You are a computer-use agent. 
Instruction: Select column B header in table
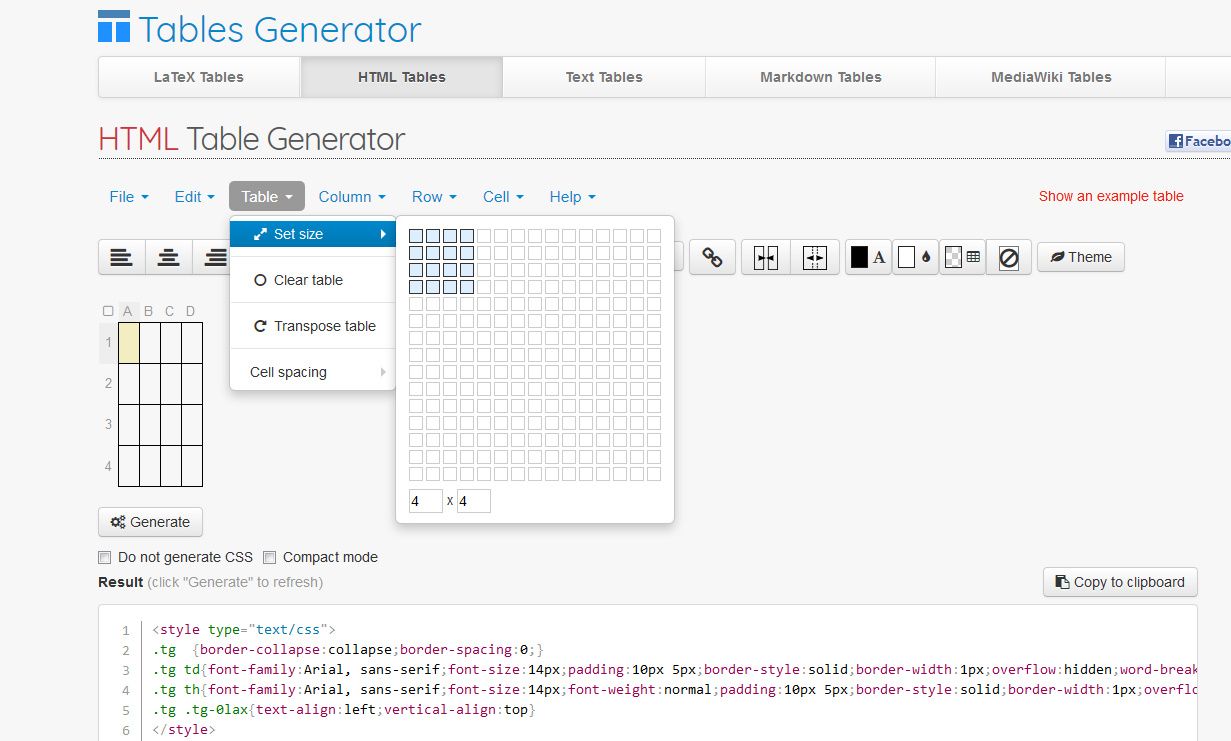(149, 311)
